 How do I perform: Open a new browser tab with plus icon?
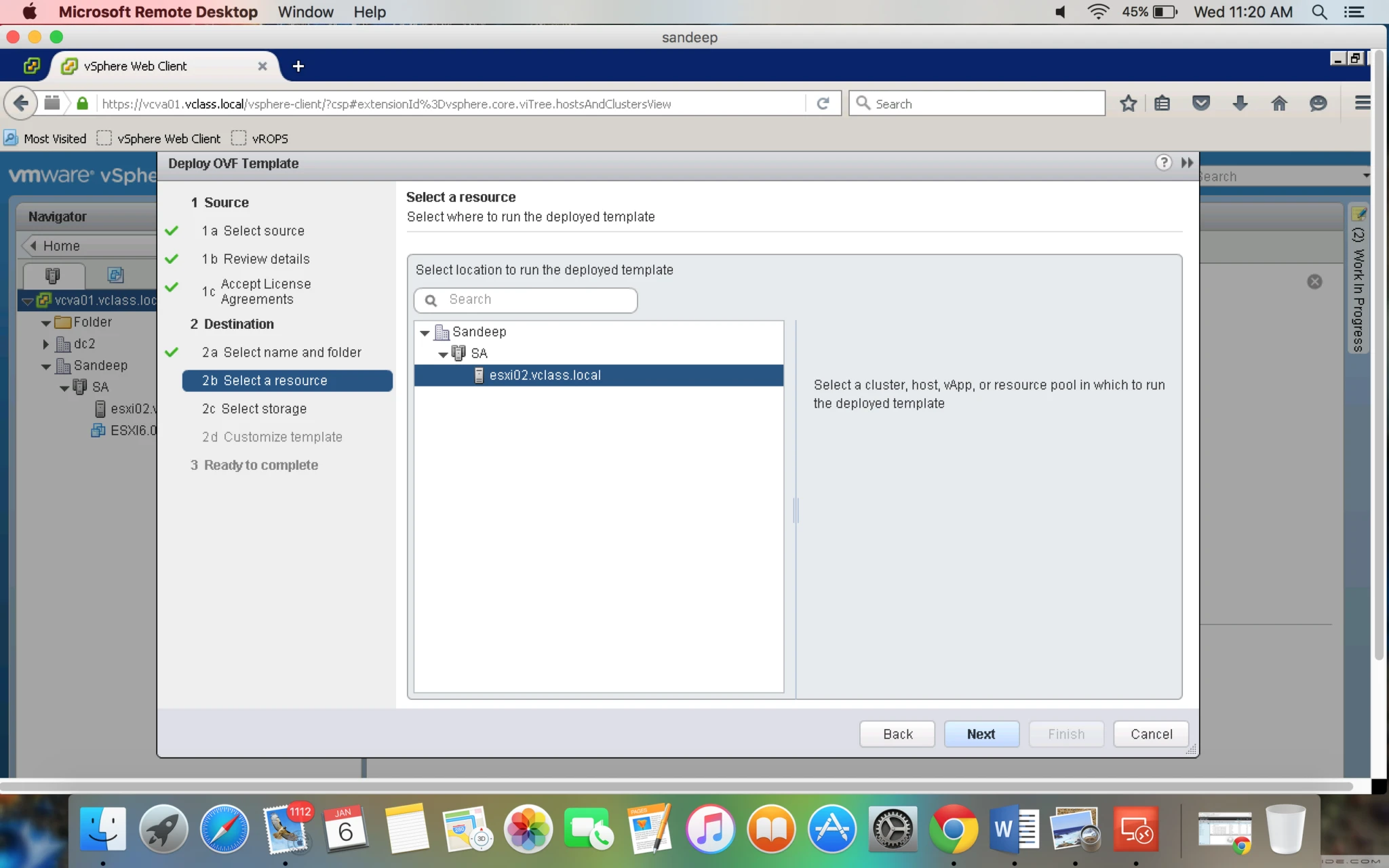click(298, 66)
